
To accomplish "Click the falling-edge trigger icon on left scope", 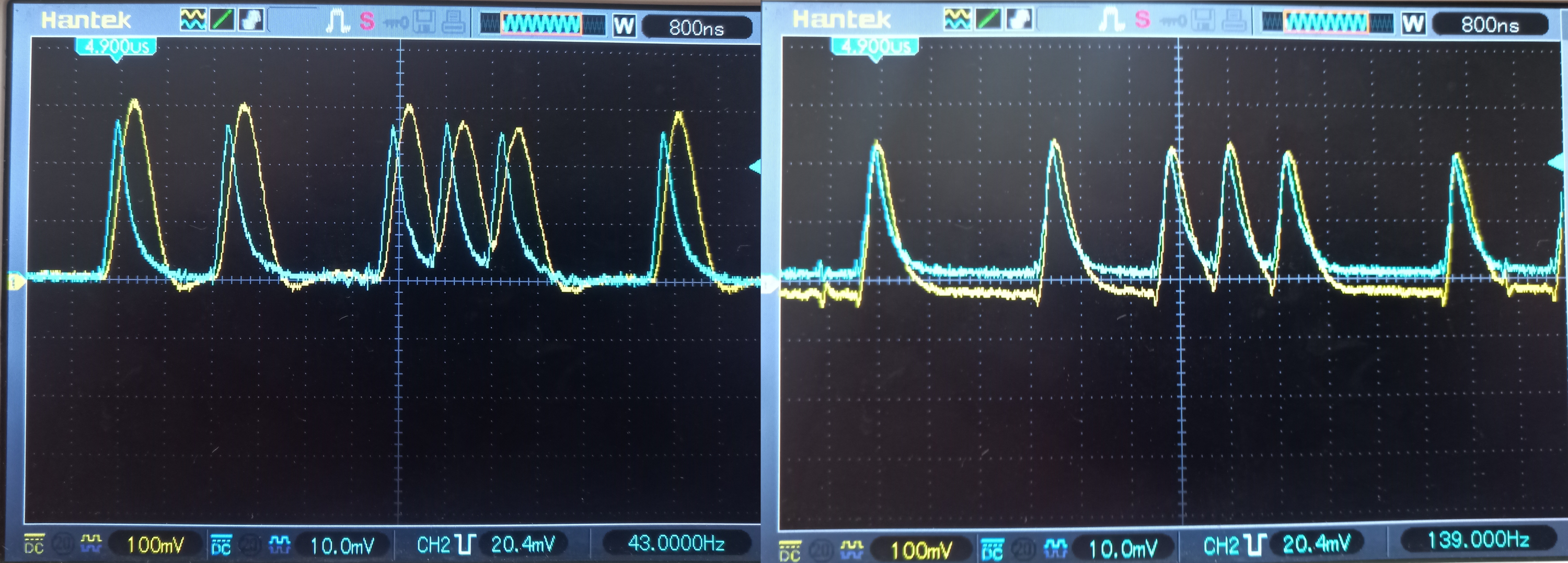I will (466, 544).
